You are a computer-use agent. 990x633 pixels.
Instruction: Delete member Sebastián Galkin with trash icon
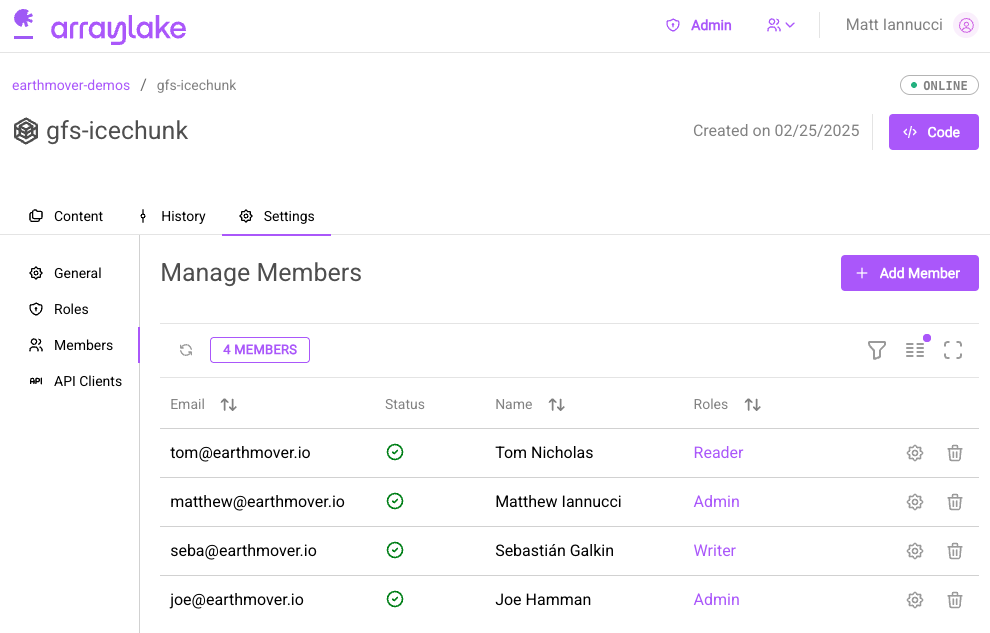955,551
